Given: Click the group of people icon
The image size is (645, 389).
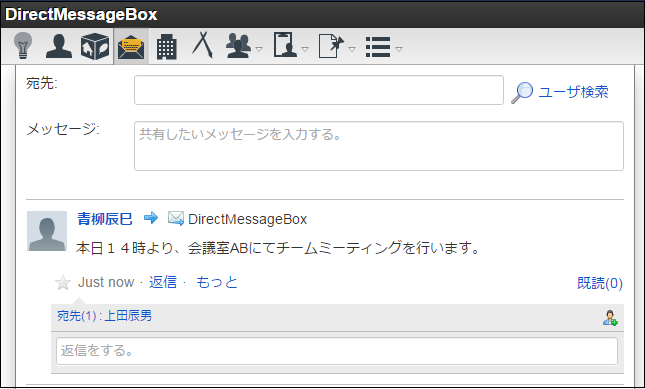Looking at the screenshot, I should 239,46.
